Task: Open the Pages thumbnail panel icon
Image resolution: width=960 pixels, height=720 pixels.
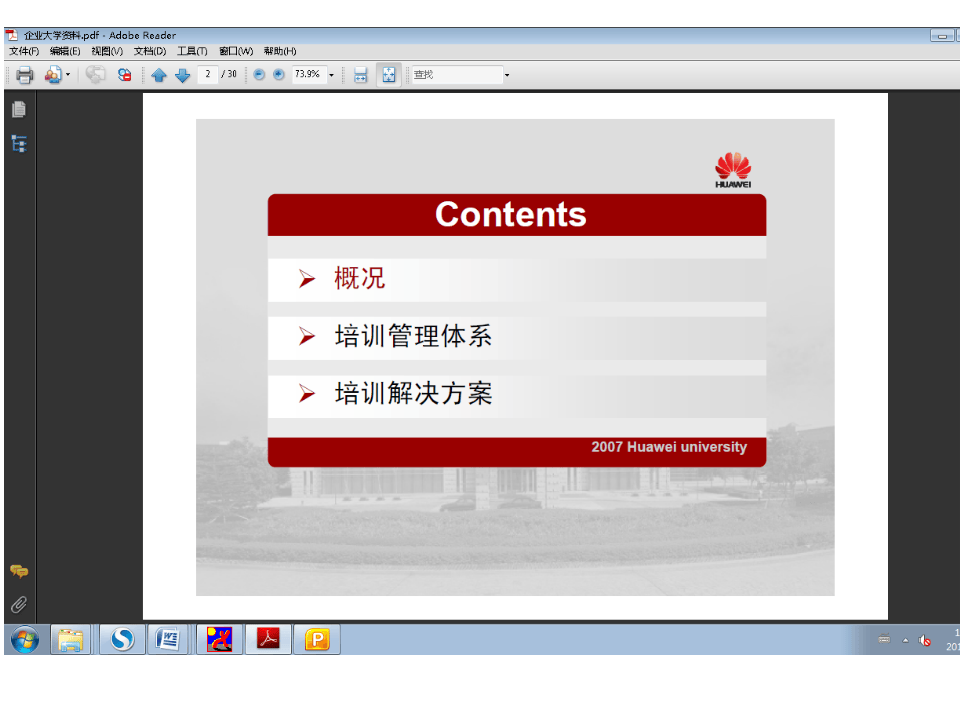Action: 19,110
